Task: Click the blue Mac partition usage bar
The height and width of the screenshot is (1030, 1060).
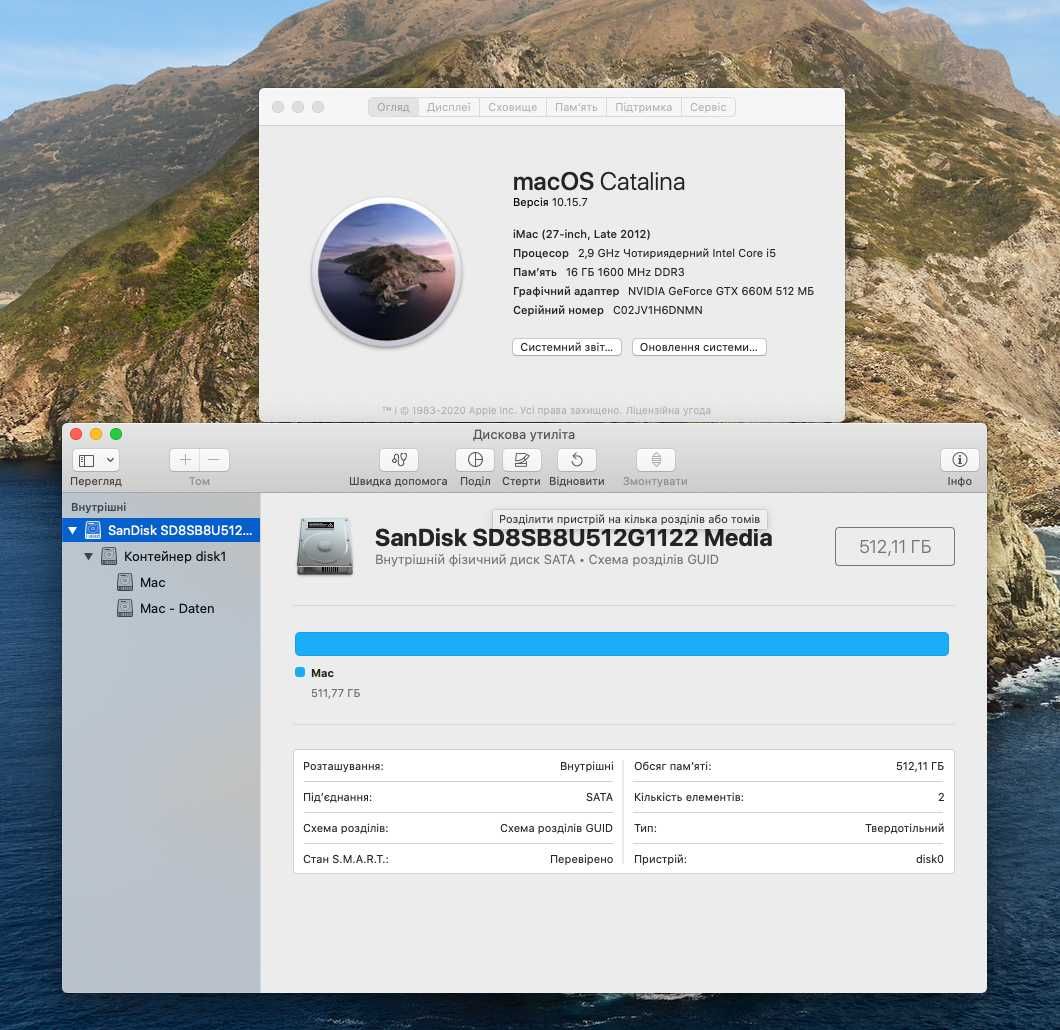Action: pyautogui.click(x=621, y=643)
